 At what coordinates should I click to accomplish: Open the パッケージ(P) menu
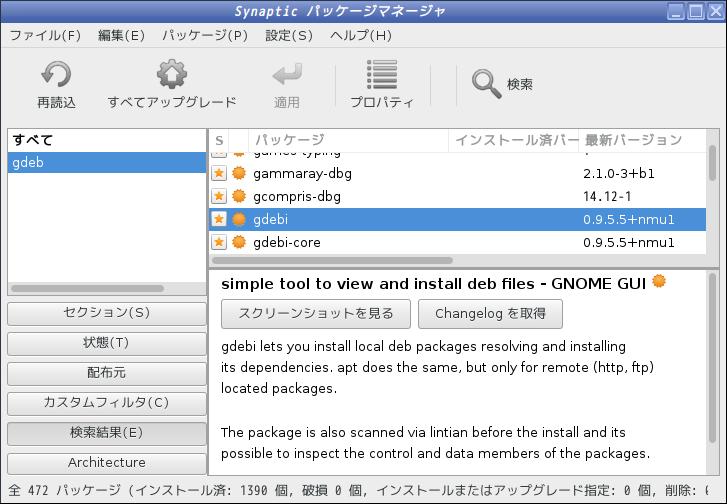205,36
